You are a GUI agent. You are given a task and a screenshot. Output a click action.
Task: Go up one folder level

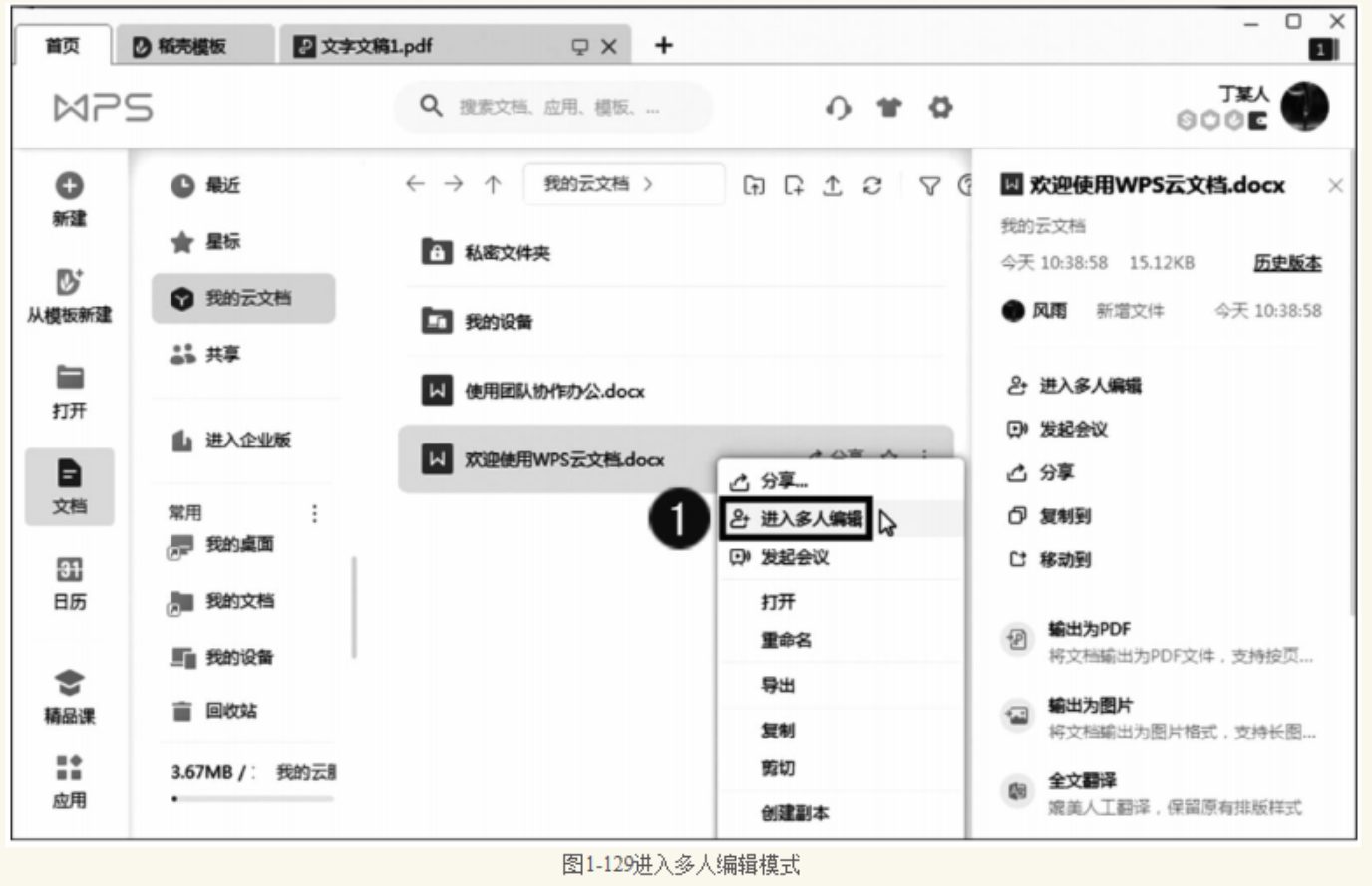(493, 184)
